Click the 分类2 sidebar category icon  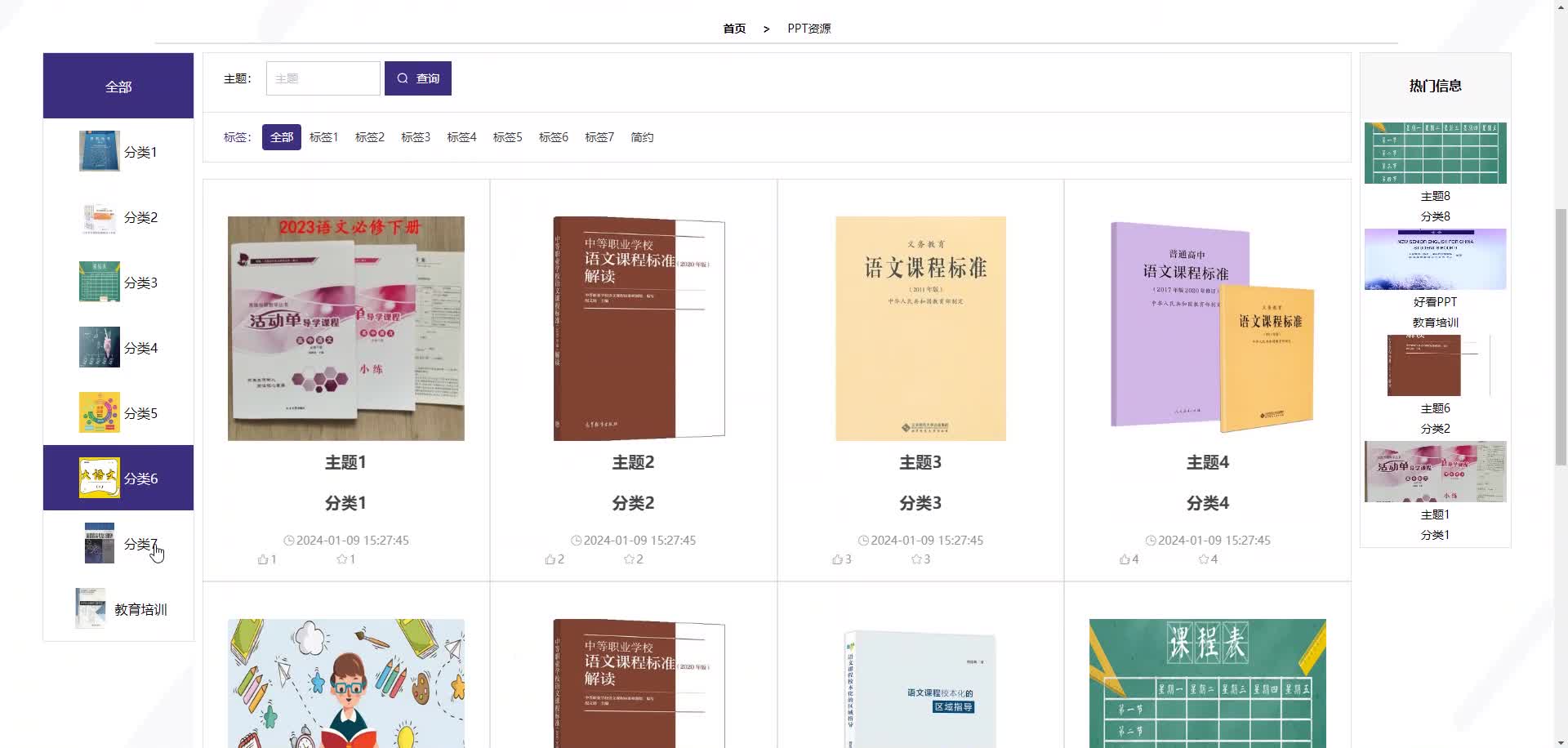[x=100, y=216]
